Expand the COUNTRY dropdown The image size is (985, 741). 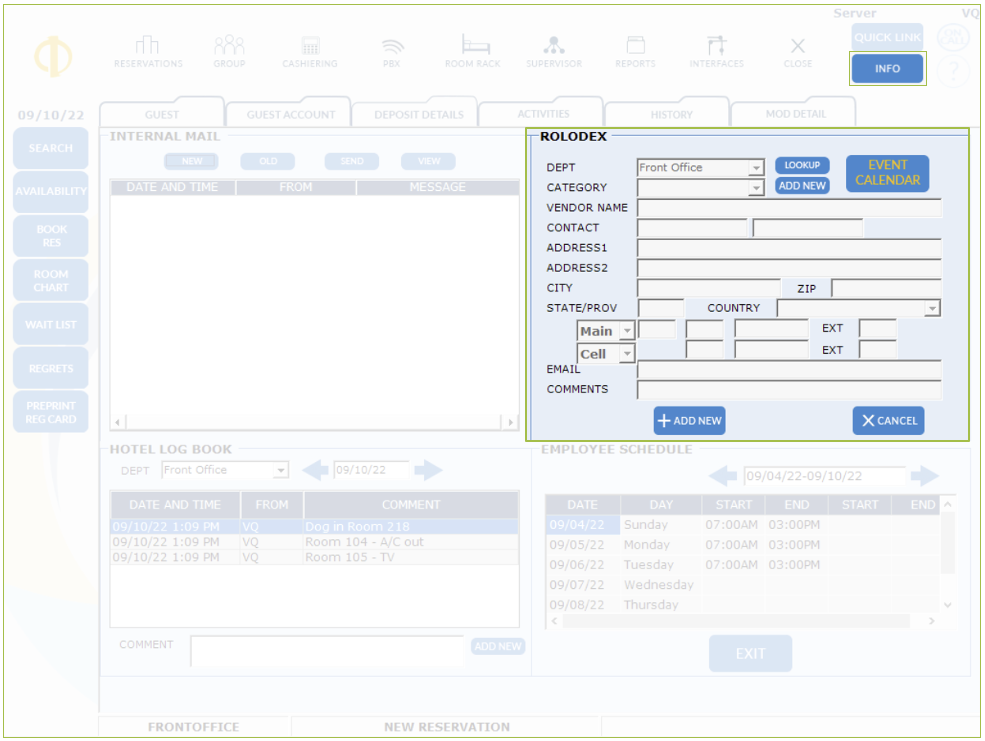coord(932,308)
